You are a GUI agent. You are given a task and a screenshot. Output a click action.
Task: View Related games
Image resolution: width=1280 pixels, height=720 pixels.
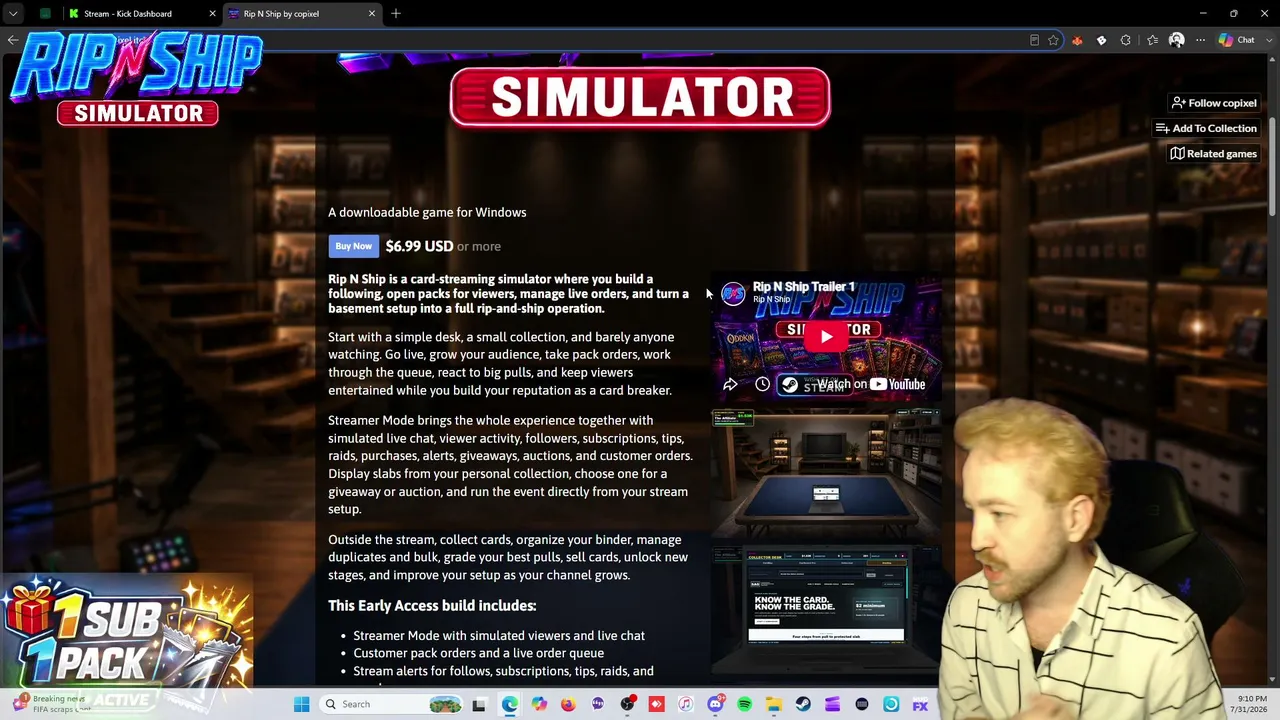pos(1213,154)
